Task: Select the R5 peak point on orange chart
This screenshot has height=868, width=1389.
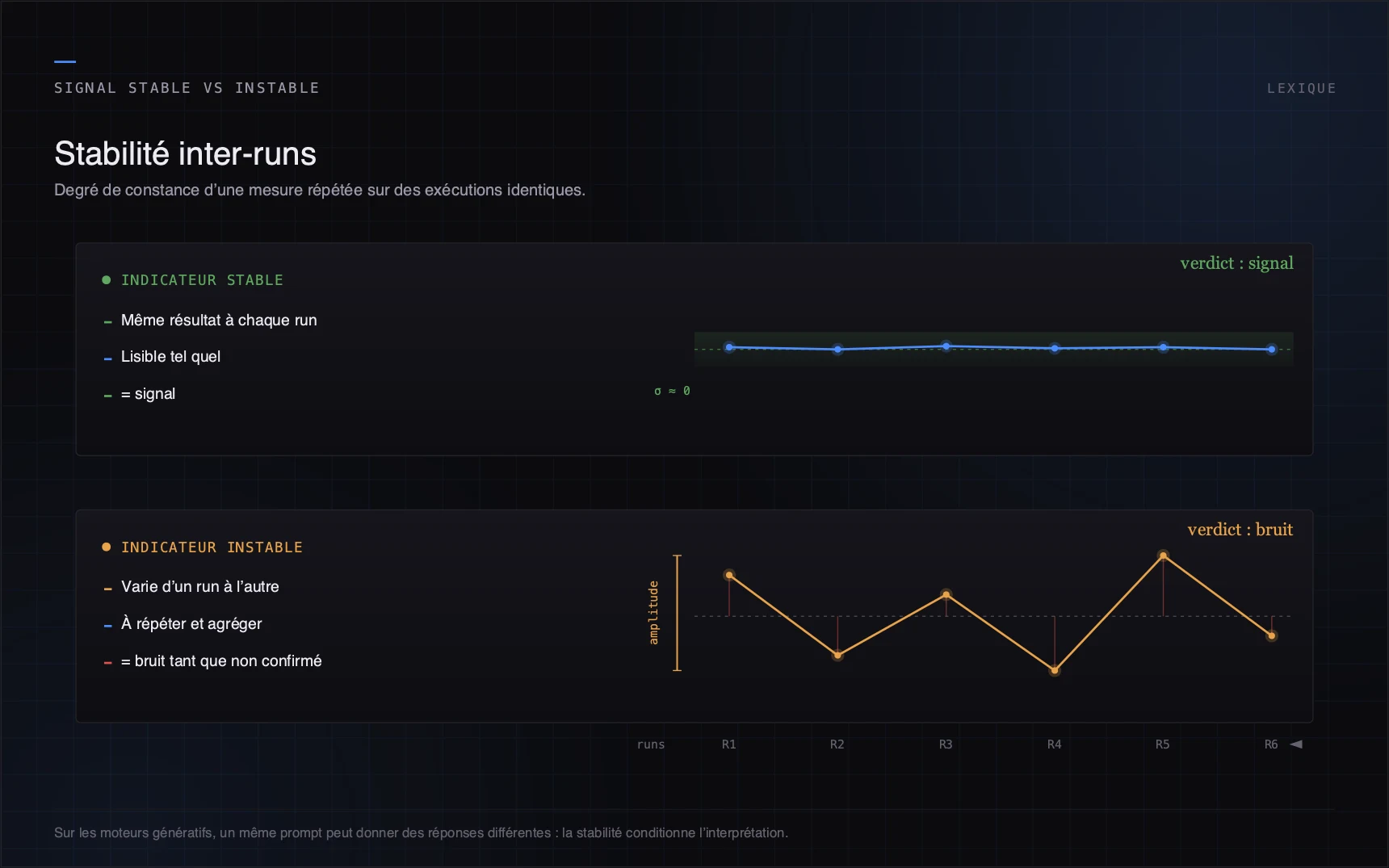Action: [x=1163, y=556]
